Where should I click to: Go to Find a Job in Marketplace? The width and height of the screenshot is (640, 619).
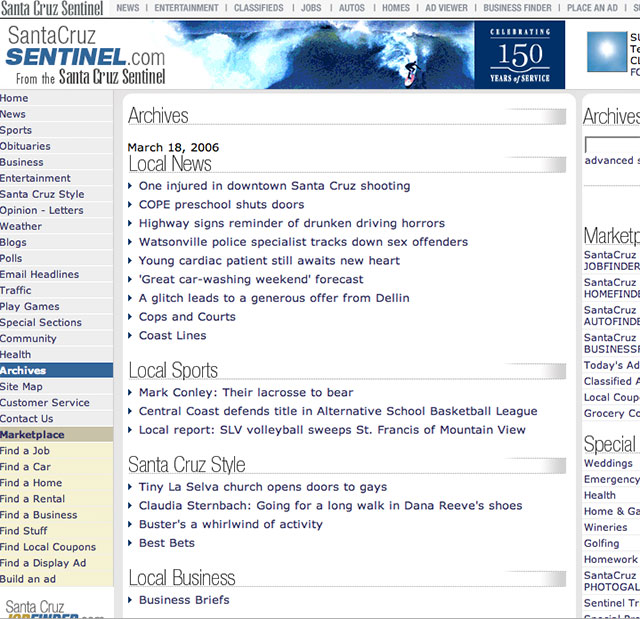(x=25, y=451)
